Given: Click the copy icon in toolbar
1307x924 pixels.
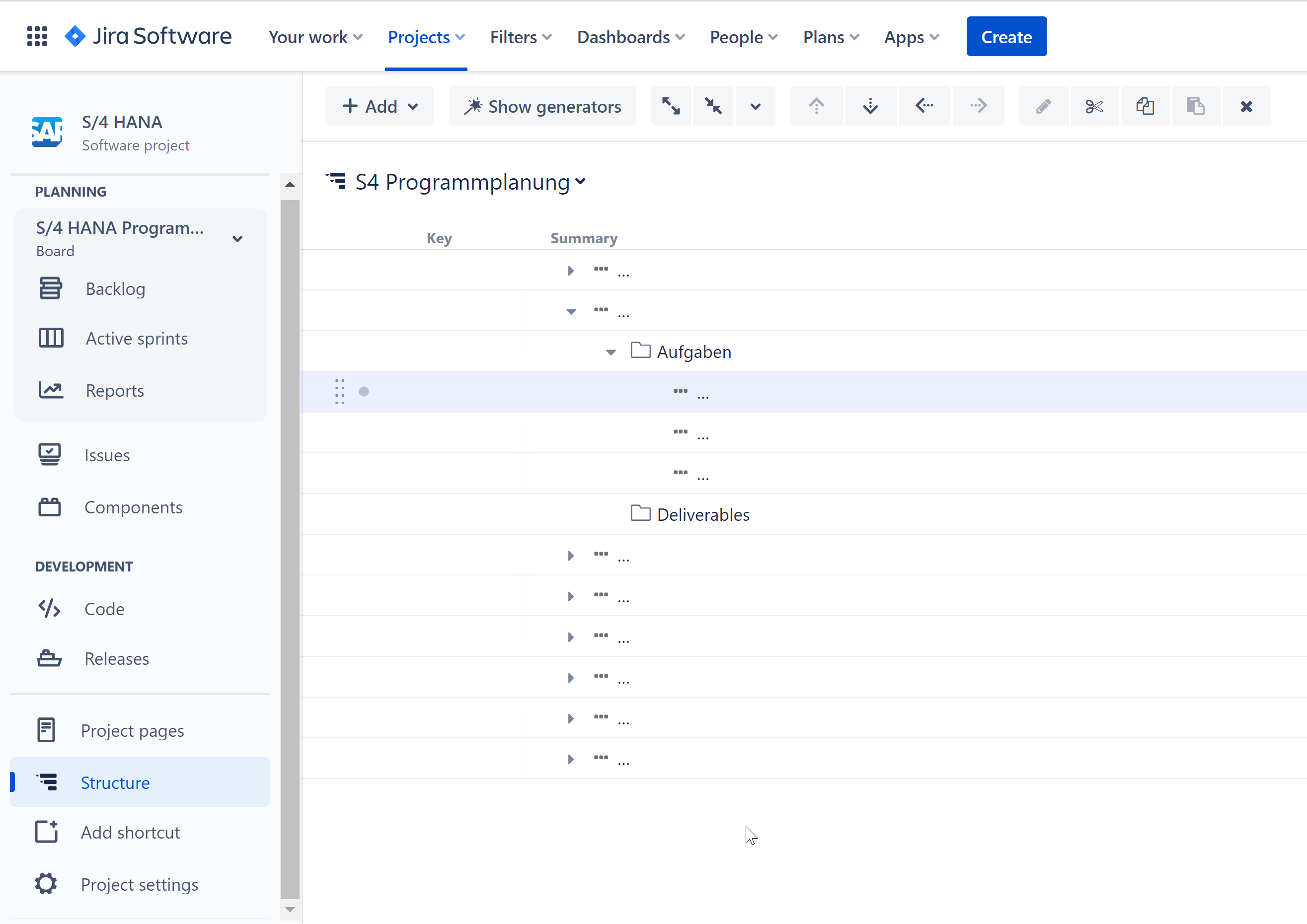Looking at the screenshot, I should [x=1145, y=106].
